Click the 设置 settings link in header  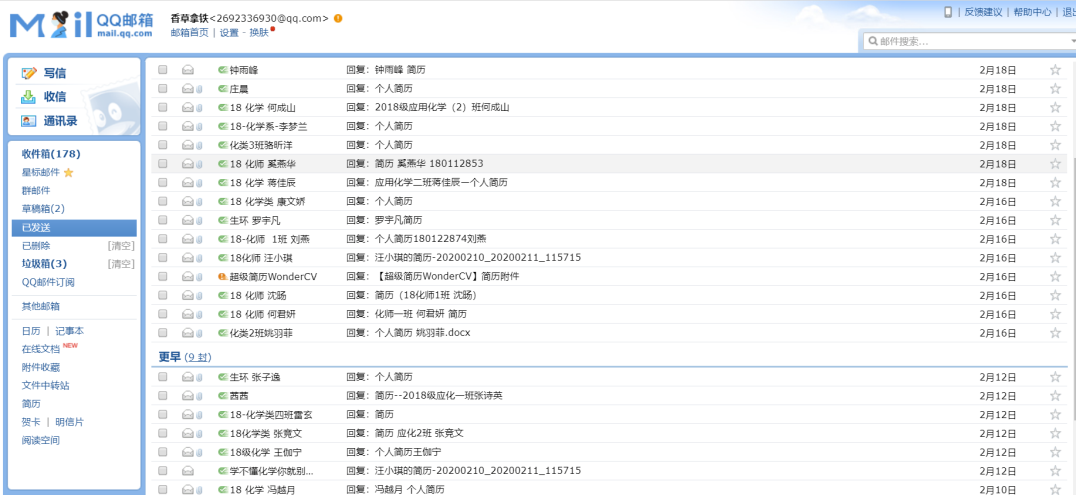click(229, 32)
